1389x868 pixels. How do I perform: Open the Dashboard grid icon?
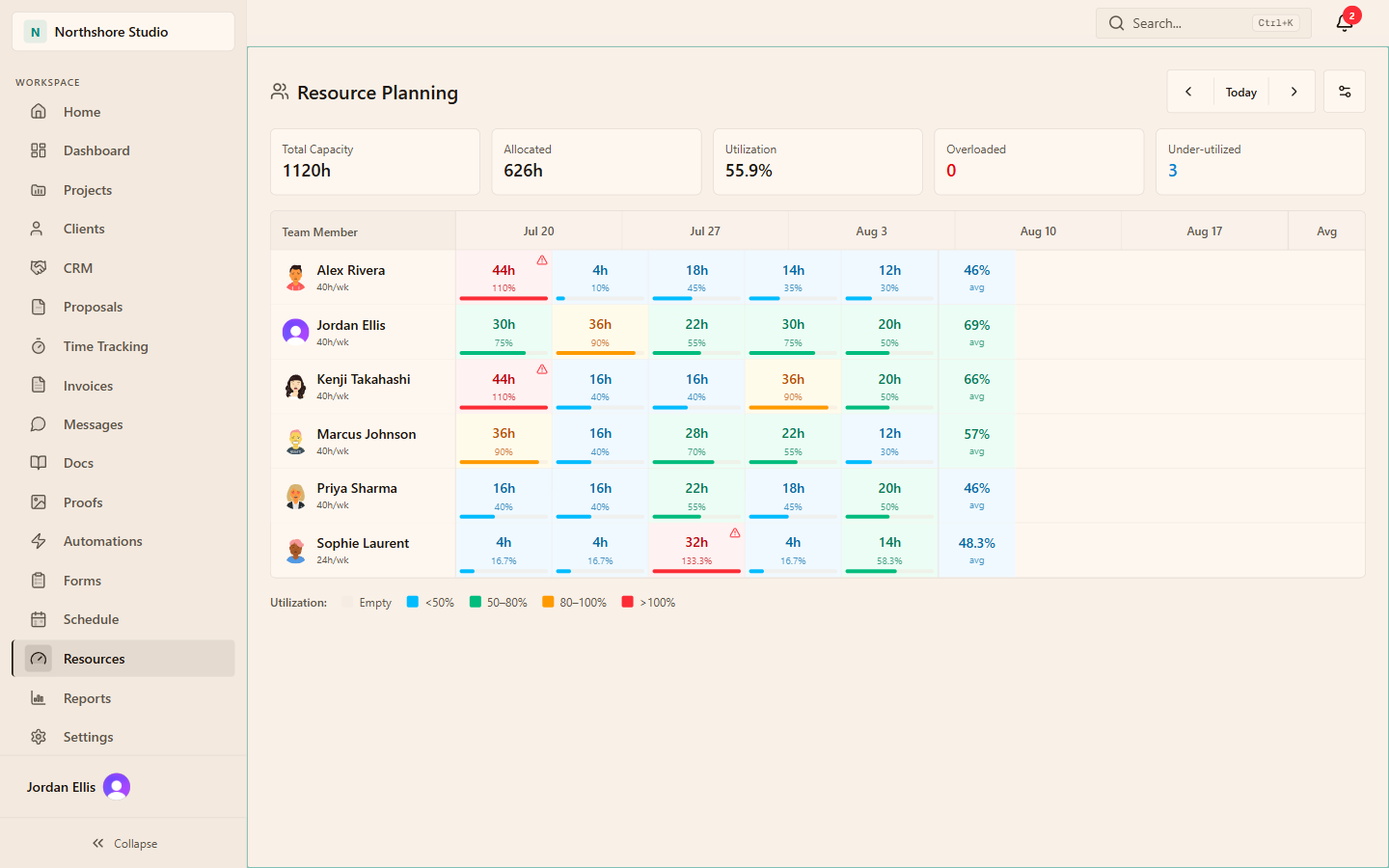39,150
